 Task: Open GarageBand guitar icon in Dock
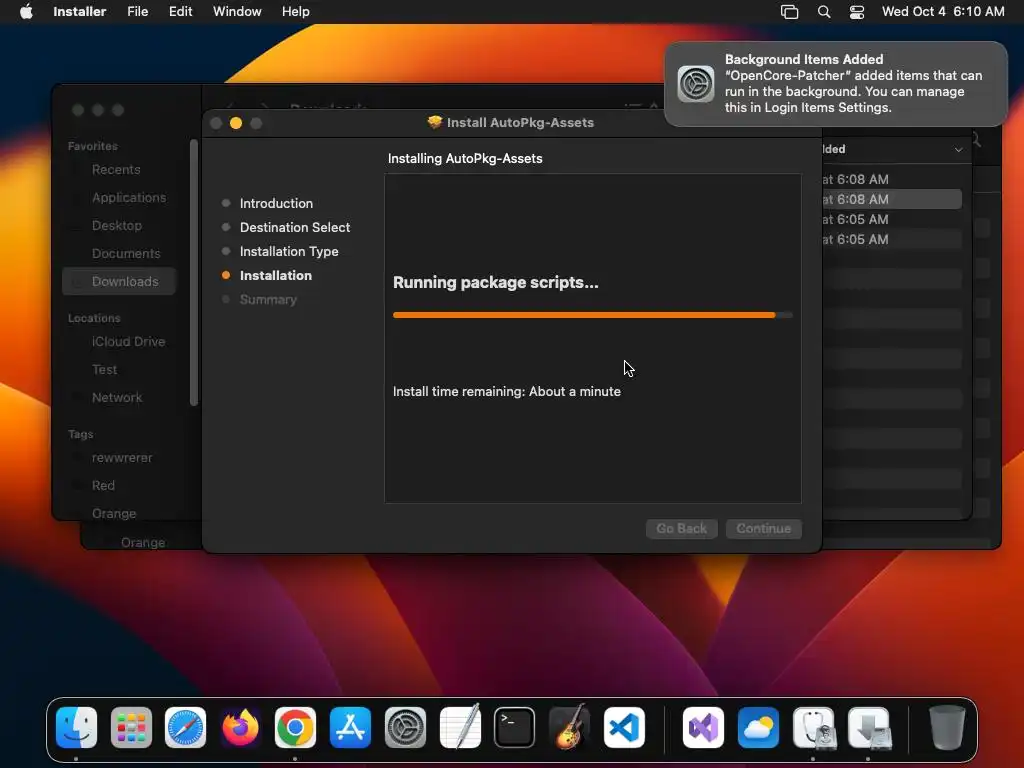coord(569,728)
